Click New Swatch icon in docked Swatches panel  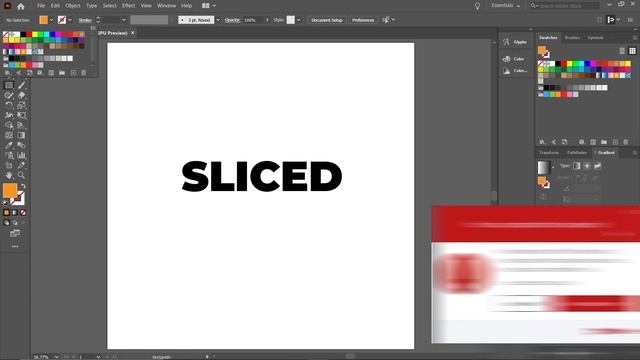pos(615,142)
